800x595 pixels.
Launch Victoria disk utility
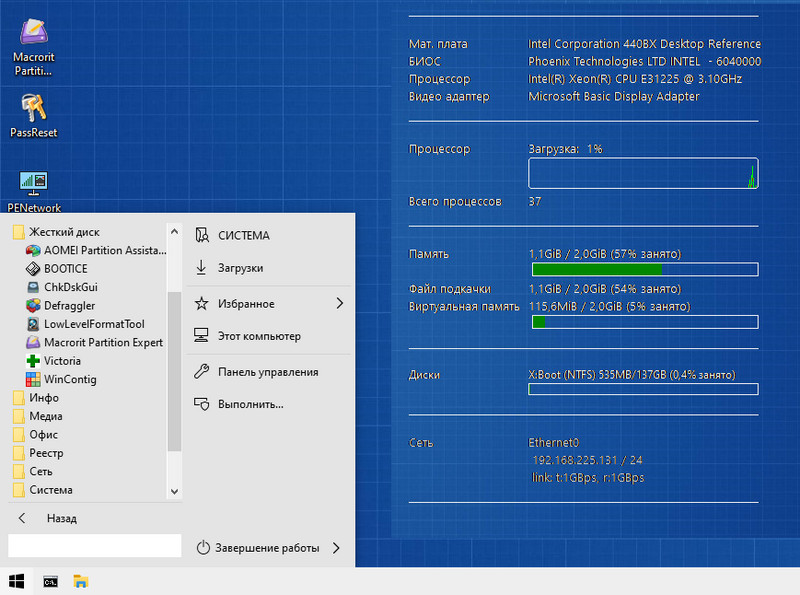pyautogui.click(x=54, y=361)
